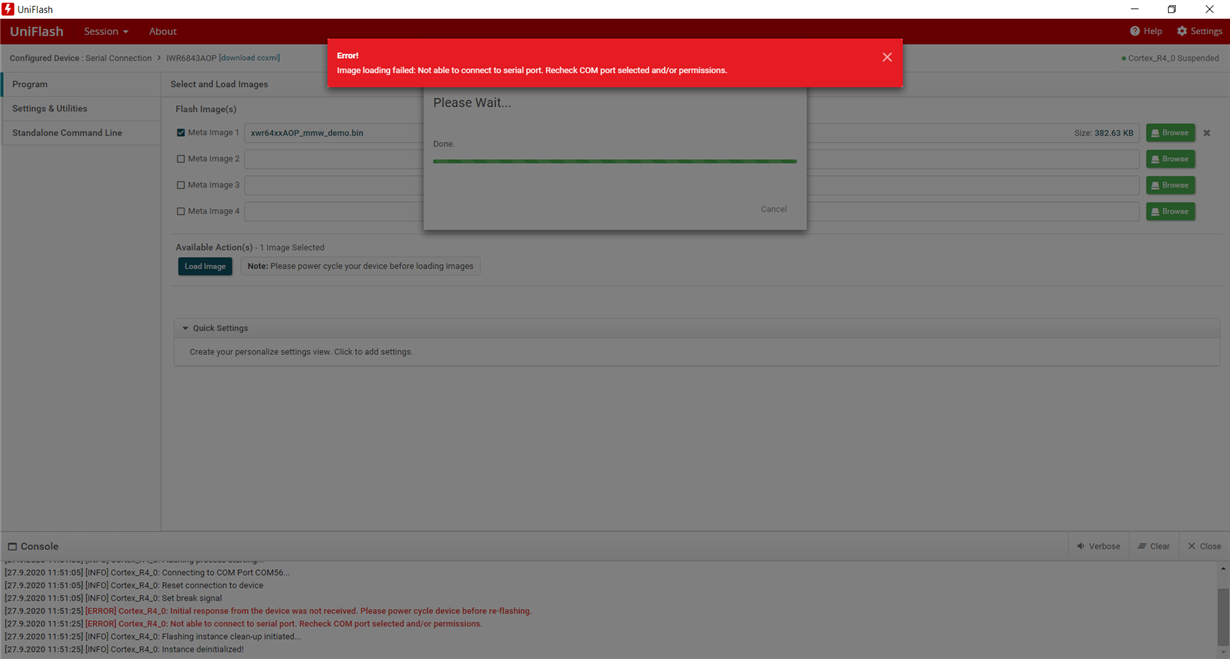Click the UniFlash title bar app icon

(8, 9)
